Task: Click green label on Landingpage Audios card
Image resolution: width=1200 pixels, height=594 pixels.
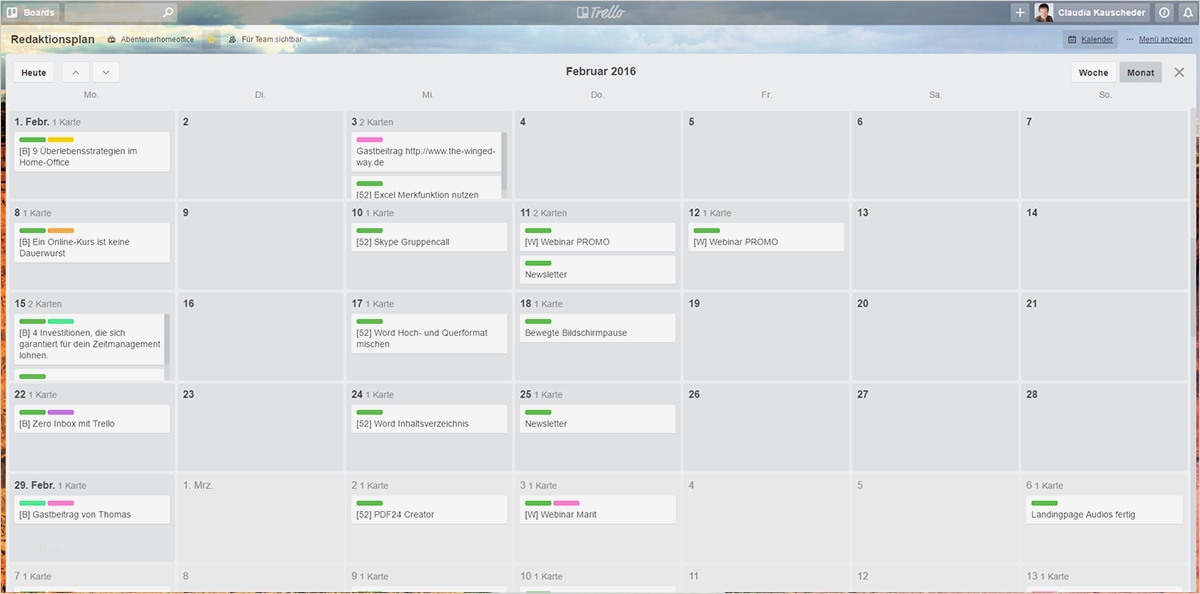Action: coord(1044,503)
